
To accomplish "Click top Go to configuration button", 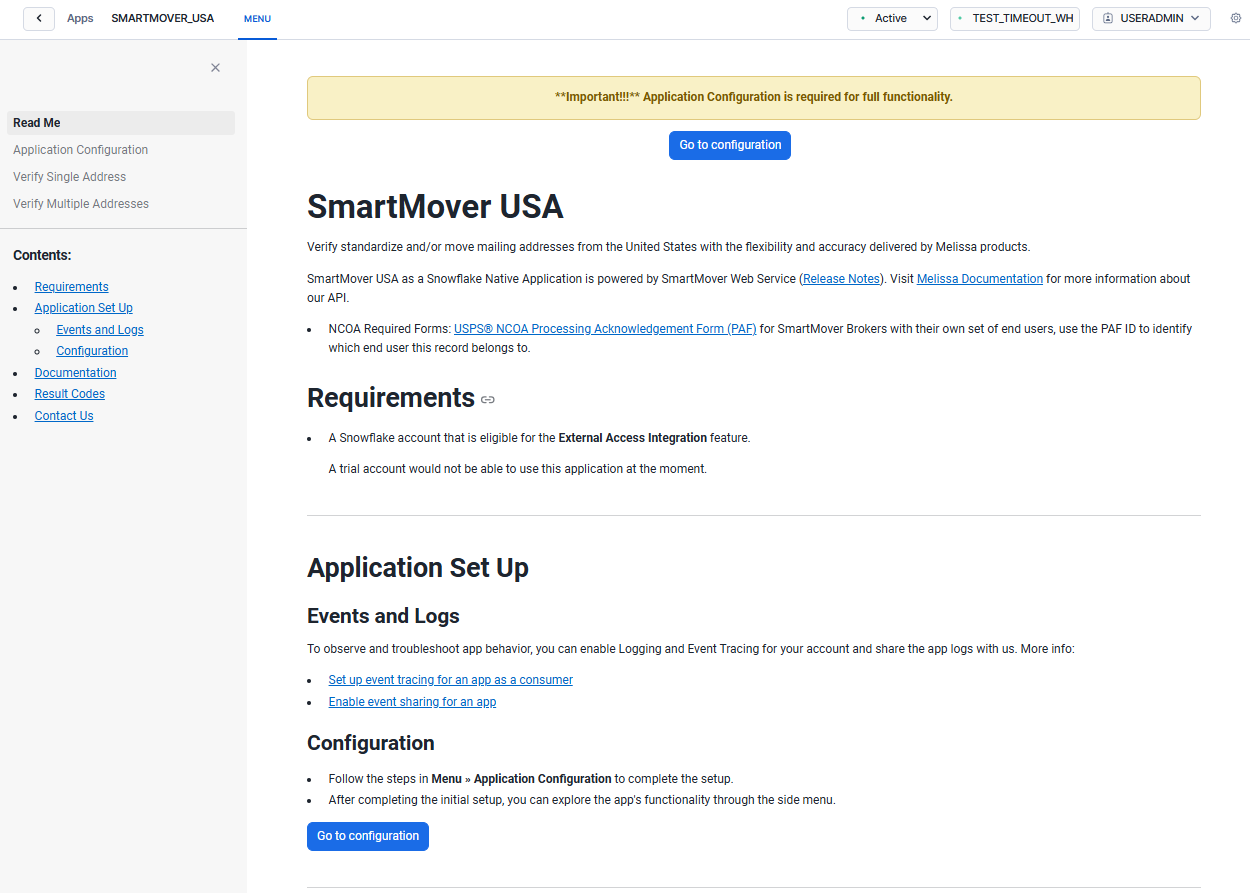I will pyautogui.click(x=730, y=145).
